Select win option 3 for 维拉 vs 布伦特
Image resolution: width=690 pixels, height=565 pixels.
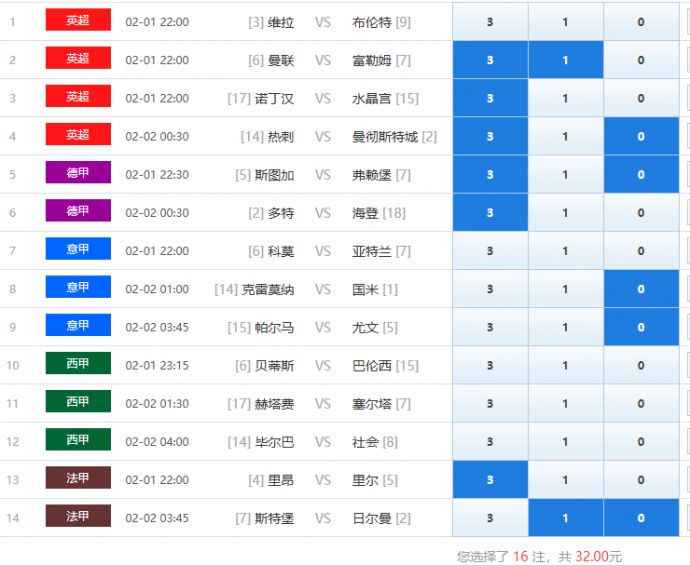point(490,22)
